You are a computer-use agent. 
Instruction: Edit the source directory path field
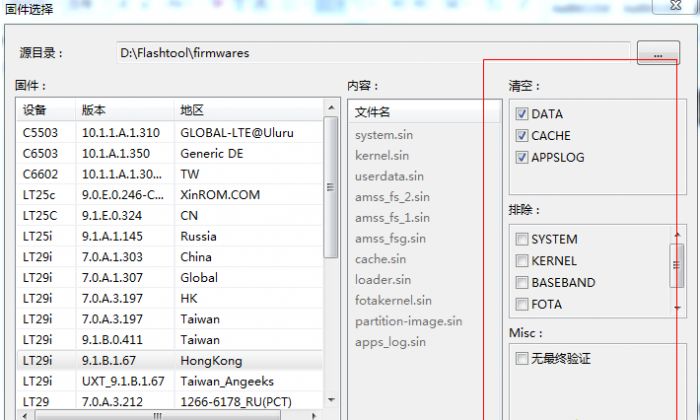373,53
